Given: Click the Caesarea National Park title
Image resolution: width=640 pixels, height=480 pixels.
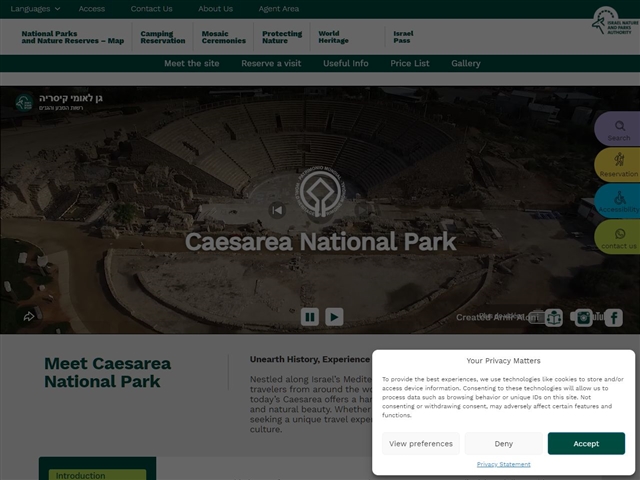Looking at the screenshot, I should [320, 241].
